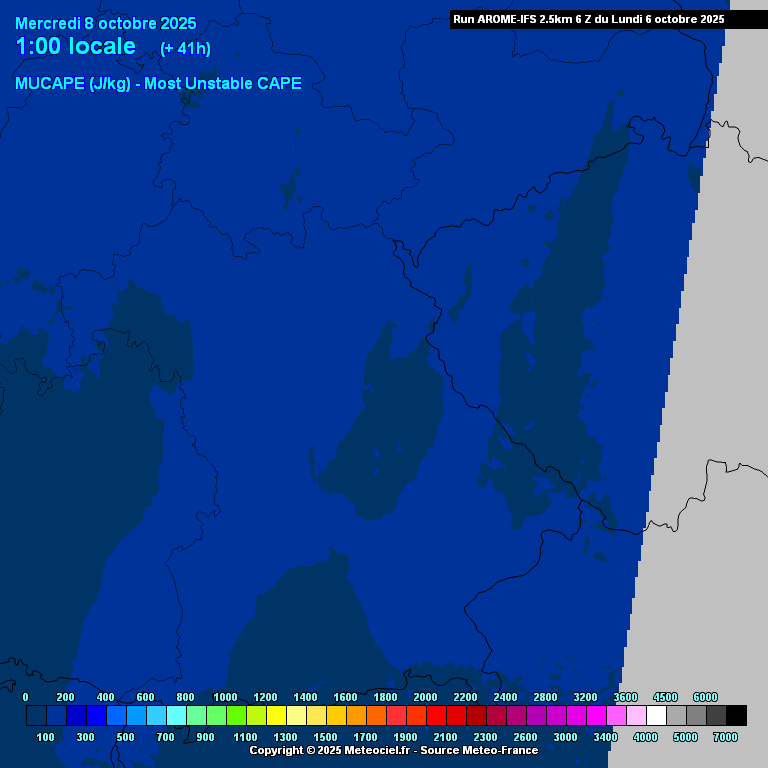This screenshot has width=768, height=768.
Task: Click the 2600 label under the legend
Action: tap(525, 737)
